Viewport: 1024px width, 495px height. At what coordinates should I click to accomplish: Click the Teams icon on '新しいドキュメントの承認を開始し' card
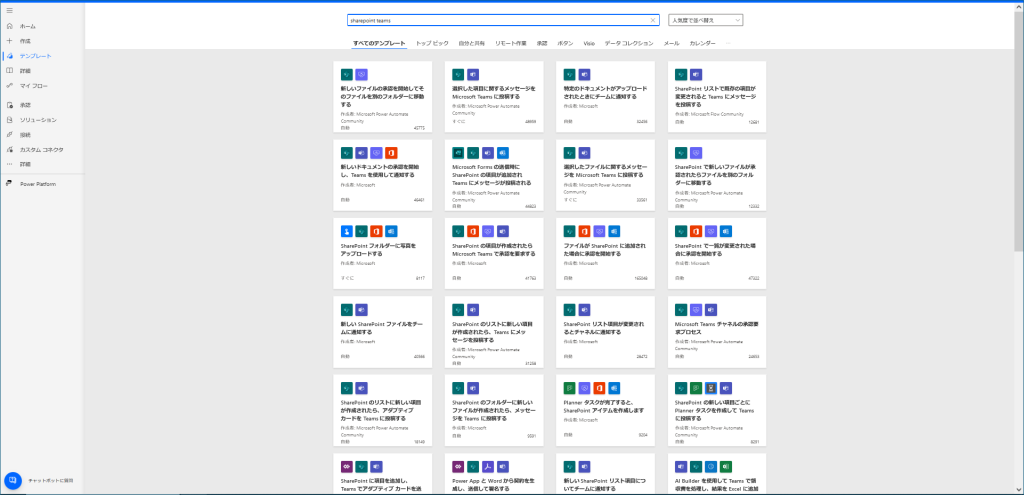coord(361,153)
